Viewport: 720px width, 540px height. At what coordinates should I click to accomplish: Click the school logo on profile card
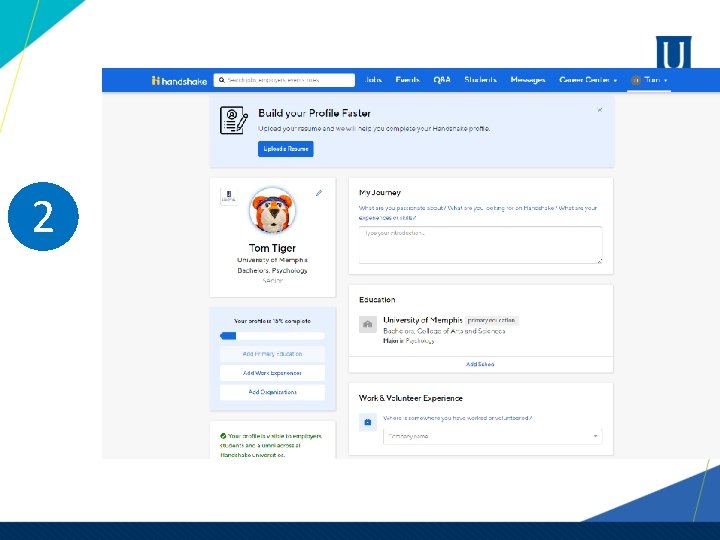(229, 197)
